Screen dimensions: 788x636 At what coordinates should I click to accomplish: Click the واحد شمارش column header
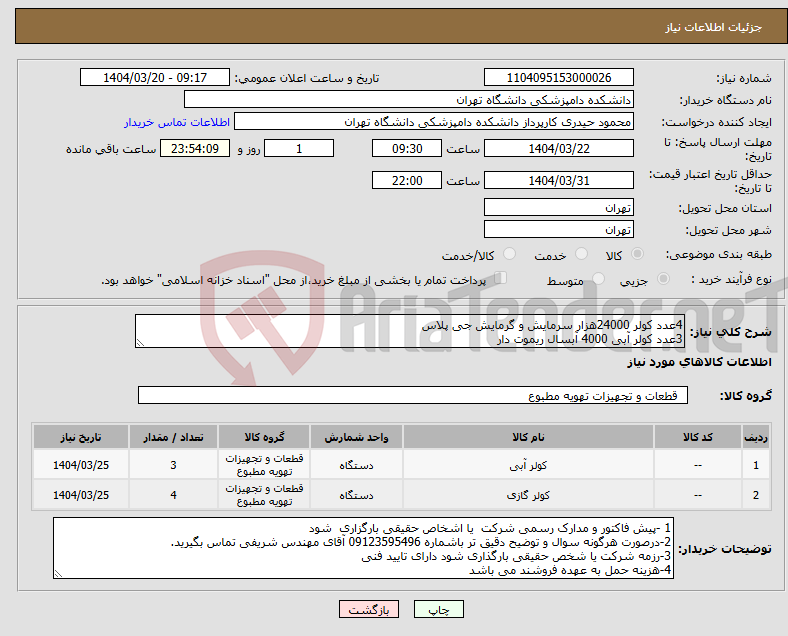(x=356, y=437)
